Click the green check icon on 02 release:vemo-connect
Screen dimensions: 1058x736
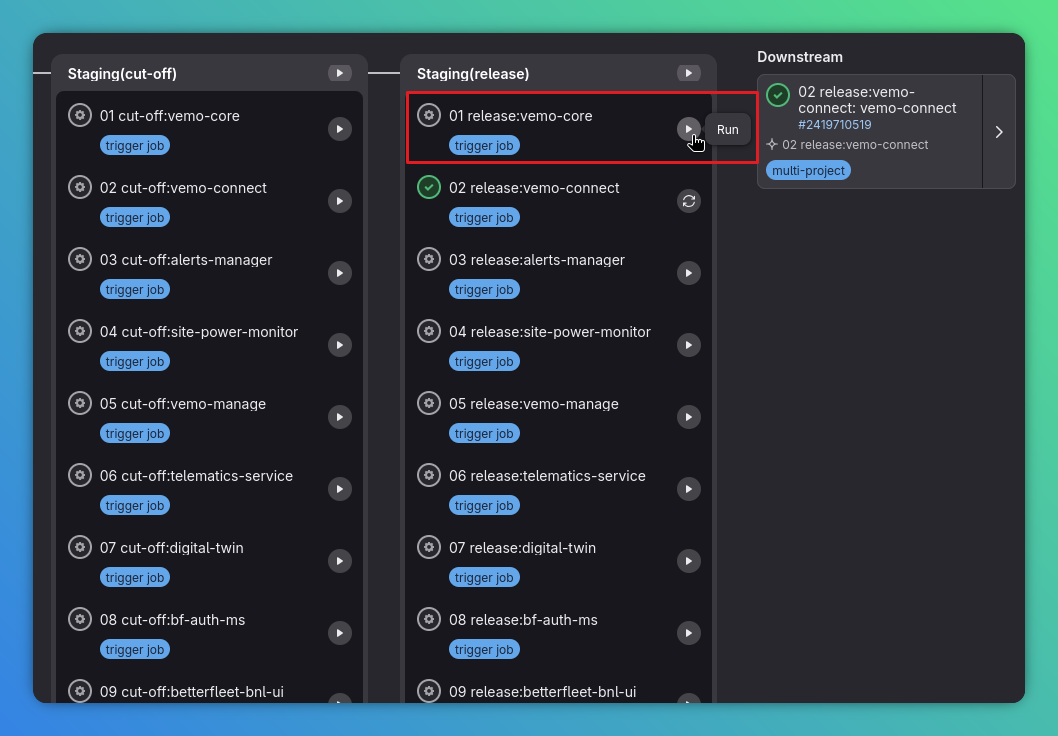[x=429, y=187]
